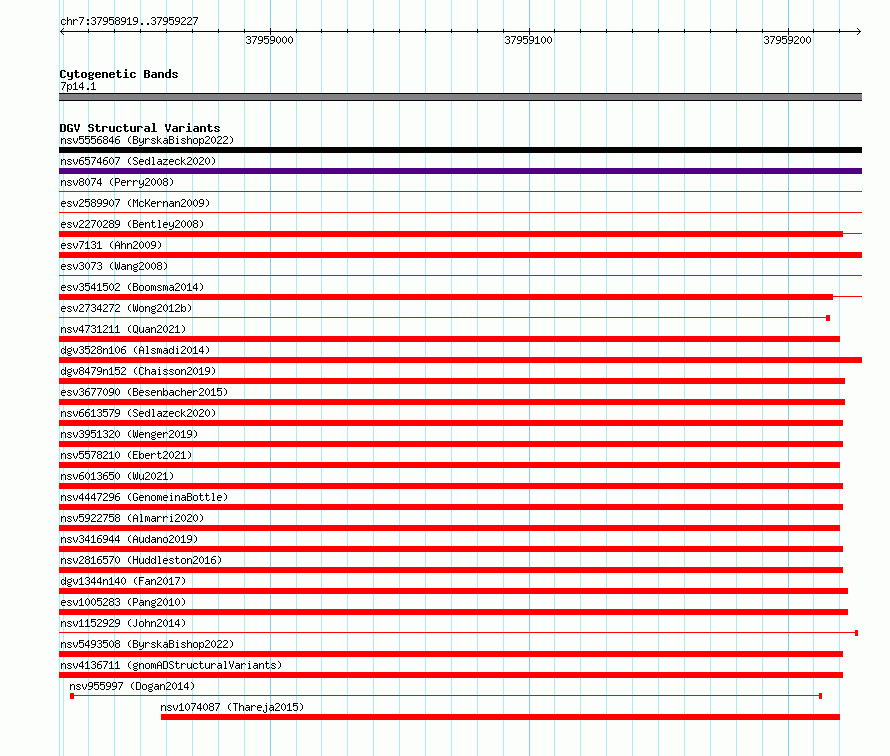This screenshot has width=890, height=756.
Task: Click the nsv6613579 (Sedlazeck2020) label
Action: click(x=138, y=413)
